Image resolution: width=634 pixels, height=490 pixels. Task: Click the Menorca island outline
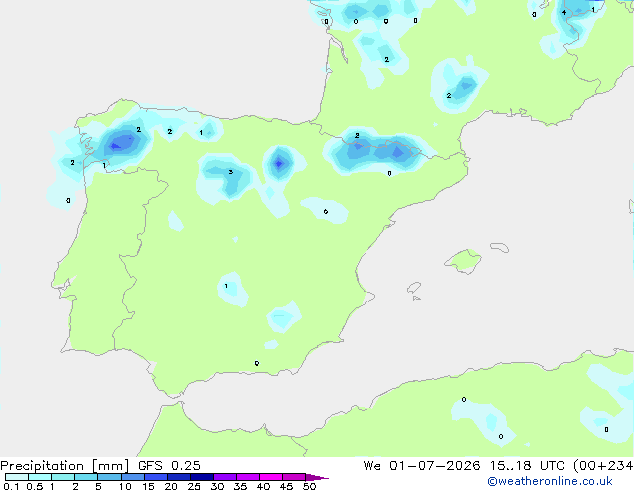pos(499,247)
